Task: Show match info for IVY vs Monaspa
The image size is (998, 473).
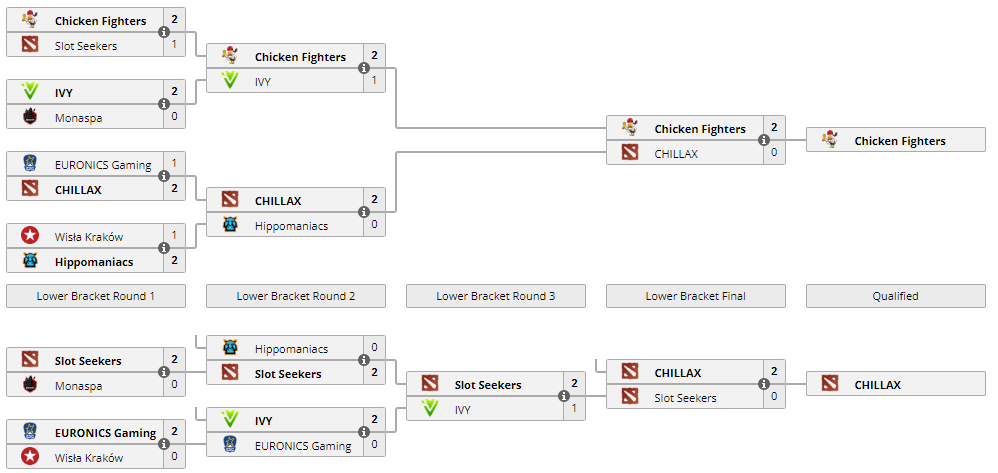Action: click(x=164, y=104)
